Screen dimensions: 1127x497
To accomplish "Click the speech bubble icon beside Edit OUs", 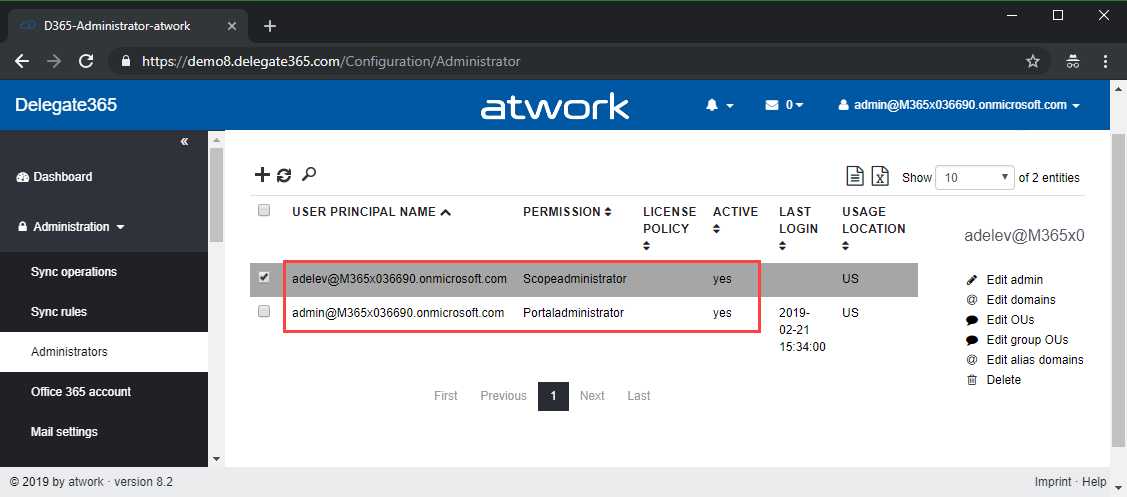I will 972,320.
